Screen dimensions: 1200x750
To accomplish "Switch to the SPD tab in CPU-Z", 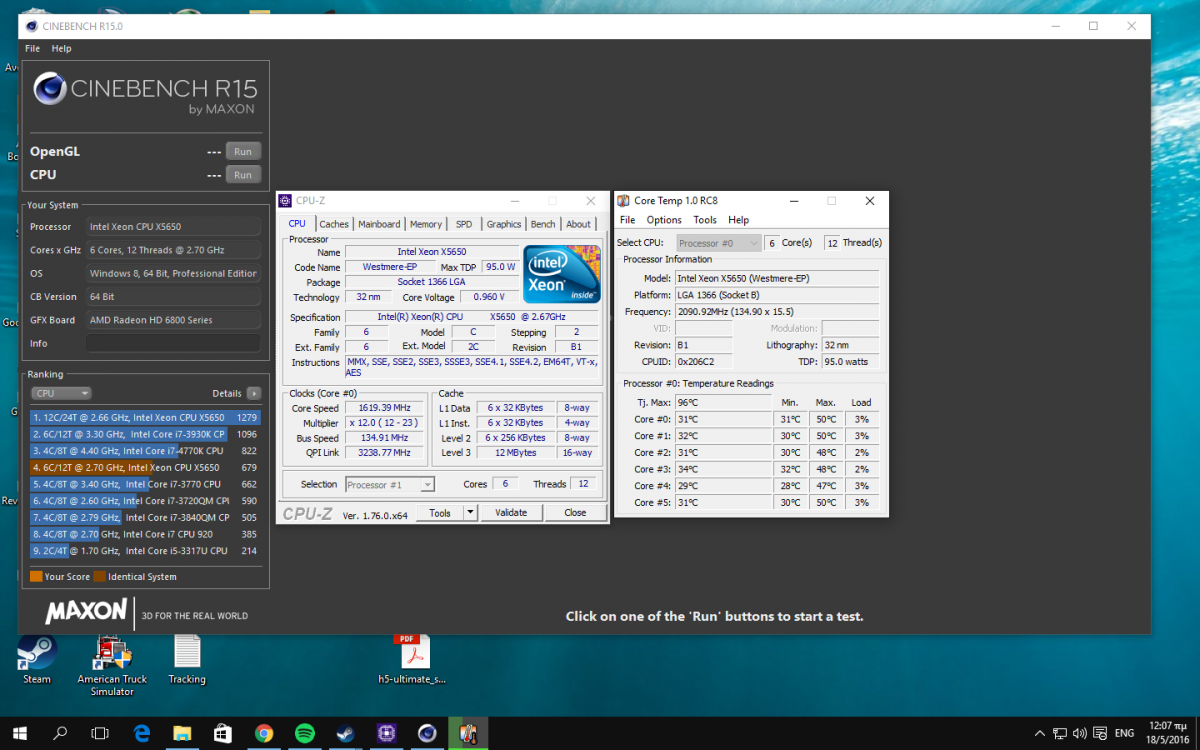I will [464, 224].
